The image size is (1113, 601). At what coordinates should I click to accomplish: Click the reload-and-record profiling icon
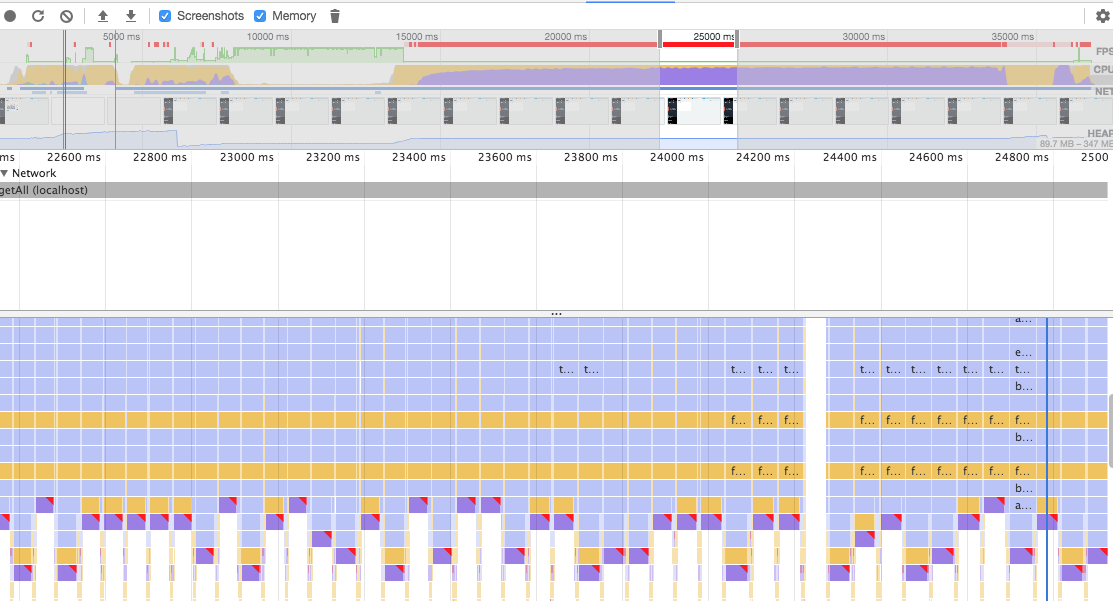click(38, 15)
